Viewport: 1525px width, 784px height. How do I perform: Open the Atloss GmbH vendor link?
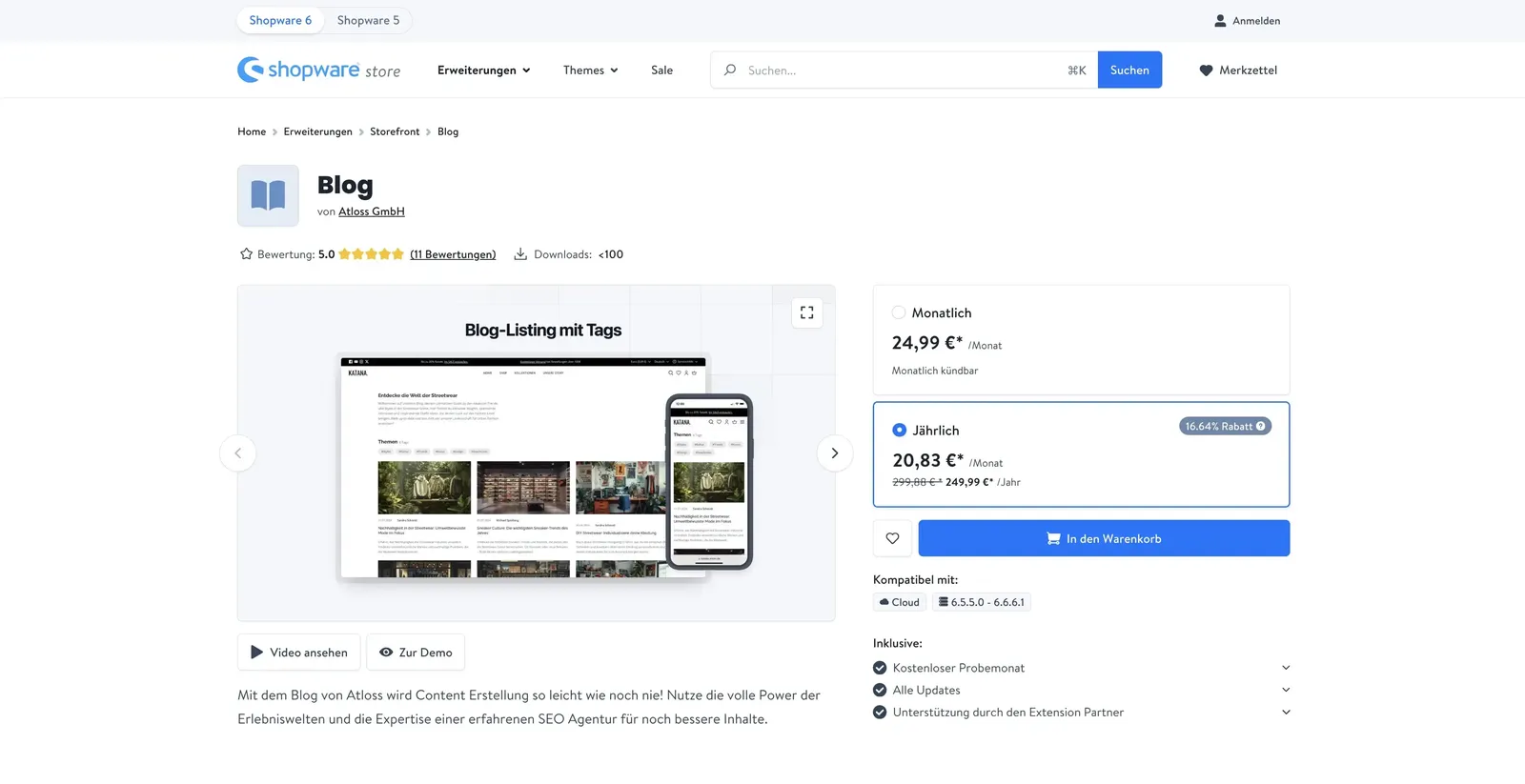(372, 211)
